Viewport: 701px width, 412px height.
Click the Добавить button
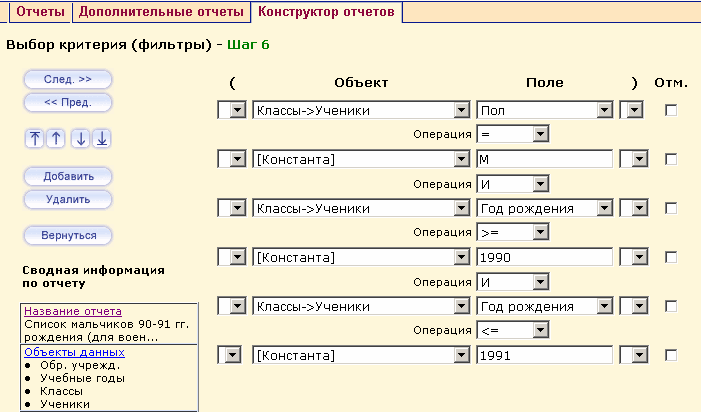pos(68,176)
